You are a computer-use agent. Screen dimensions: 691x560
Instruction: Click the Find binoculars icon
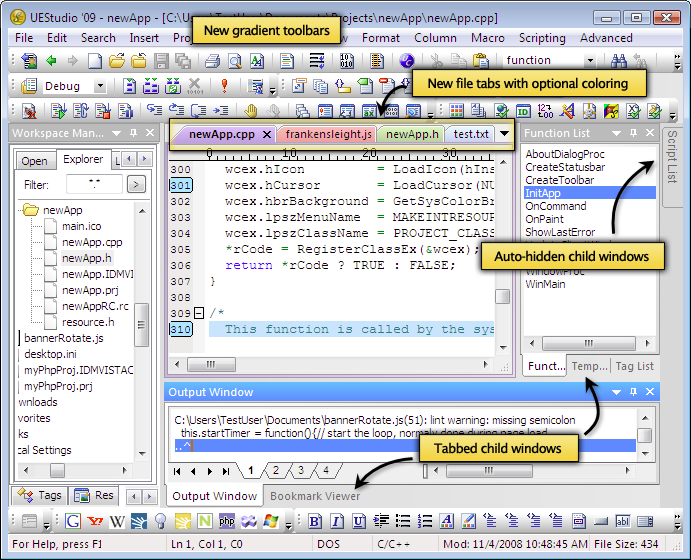[x=619, y=60]
